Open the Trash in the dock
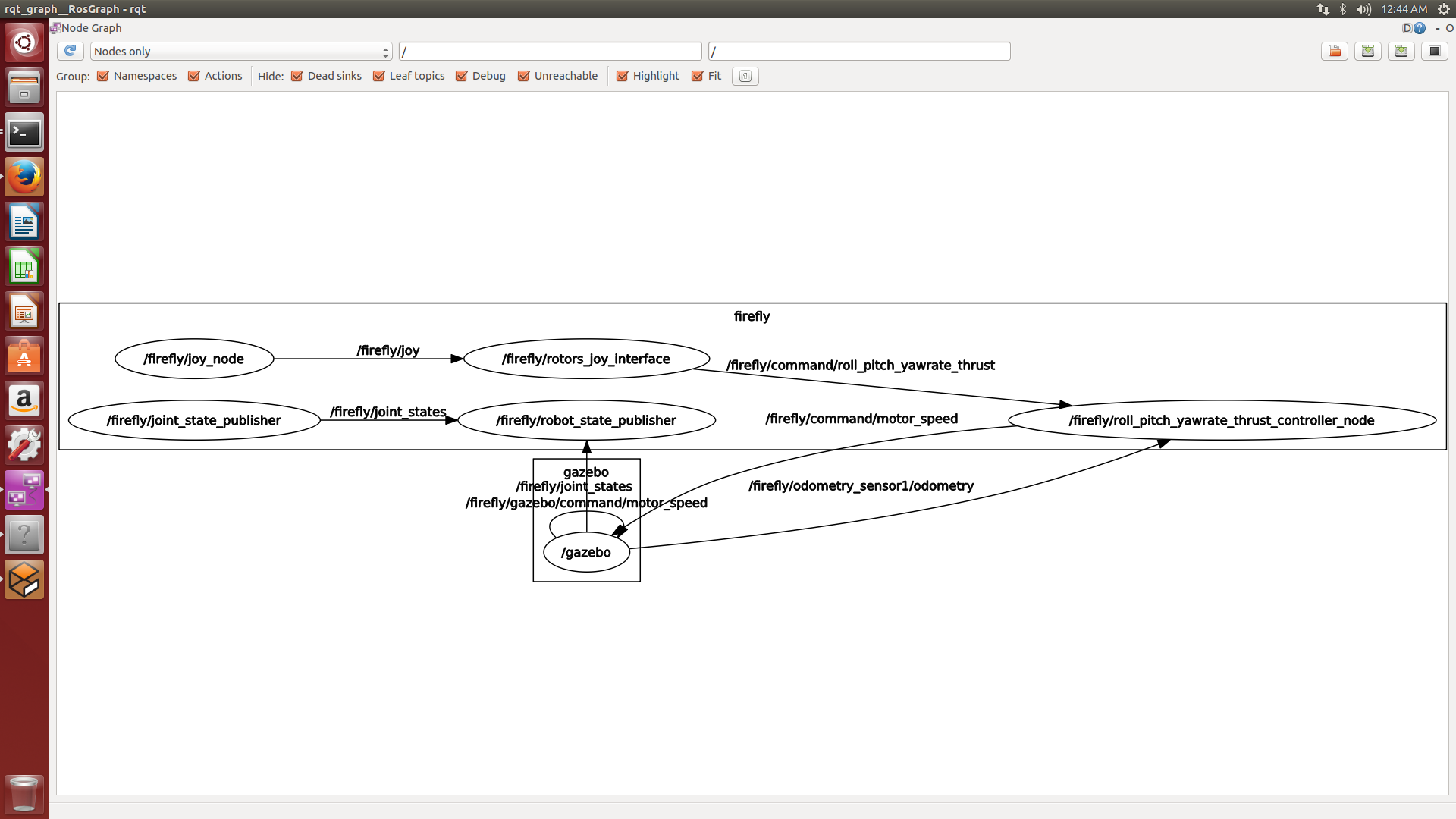This screenshot has width=1456, height=819. (24, 793)
